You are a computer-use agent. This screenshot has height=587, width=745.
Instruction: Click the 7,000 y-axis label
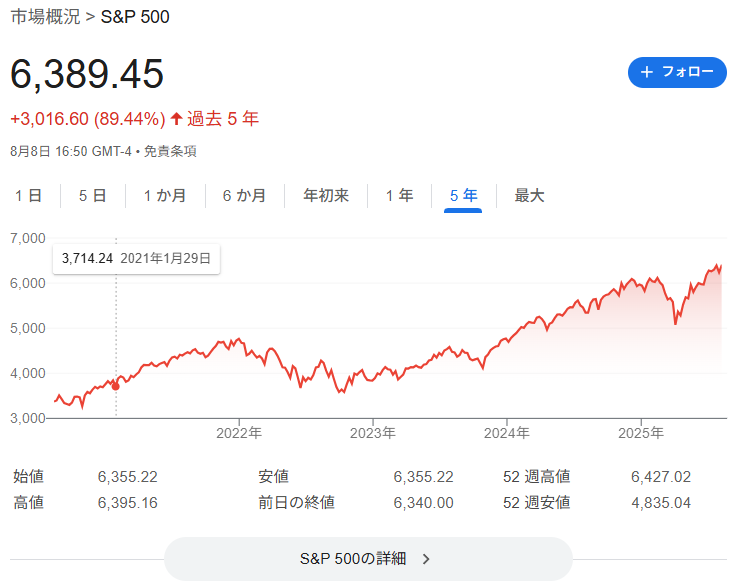pyautogui.click(x=28, y=238)
